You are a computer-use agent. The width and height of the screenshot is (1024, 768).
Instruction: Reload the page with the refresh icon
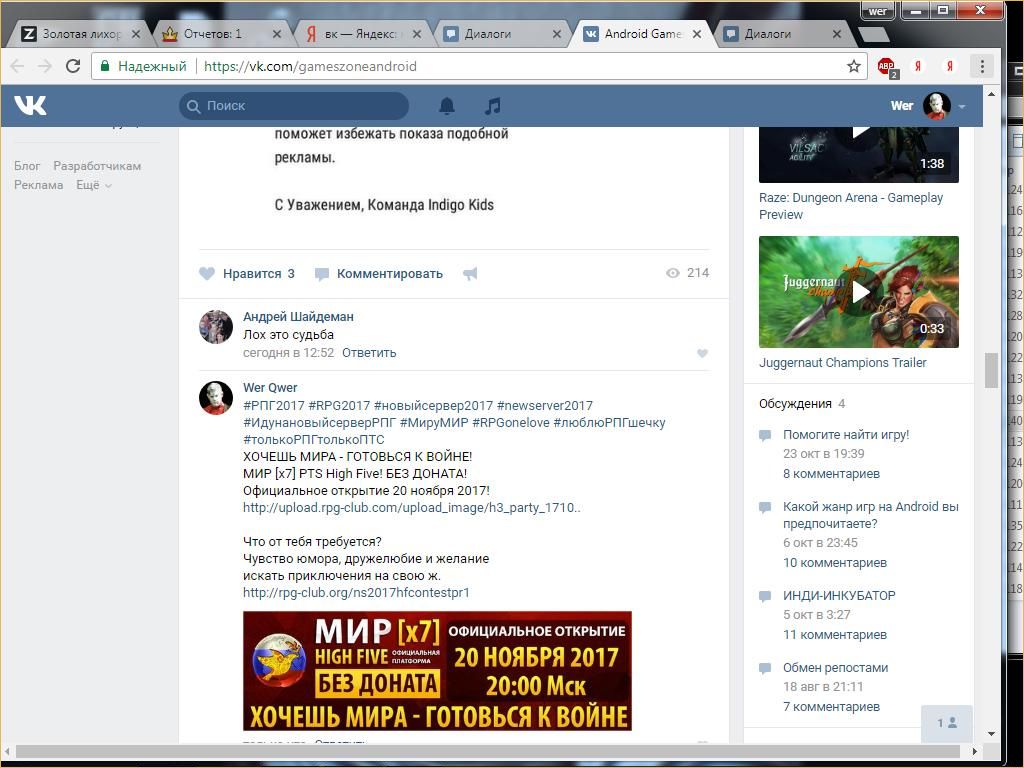click(x=73, y=66)
